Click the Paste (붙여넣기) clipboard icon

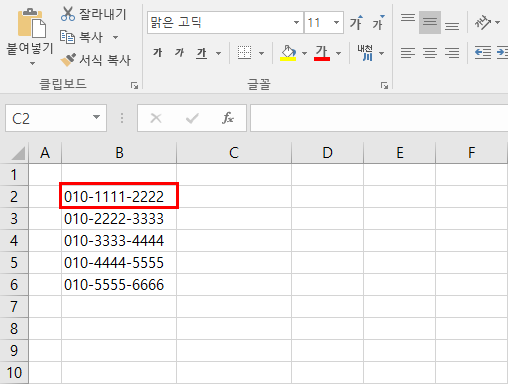(32, 23)
